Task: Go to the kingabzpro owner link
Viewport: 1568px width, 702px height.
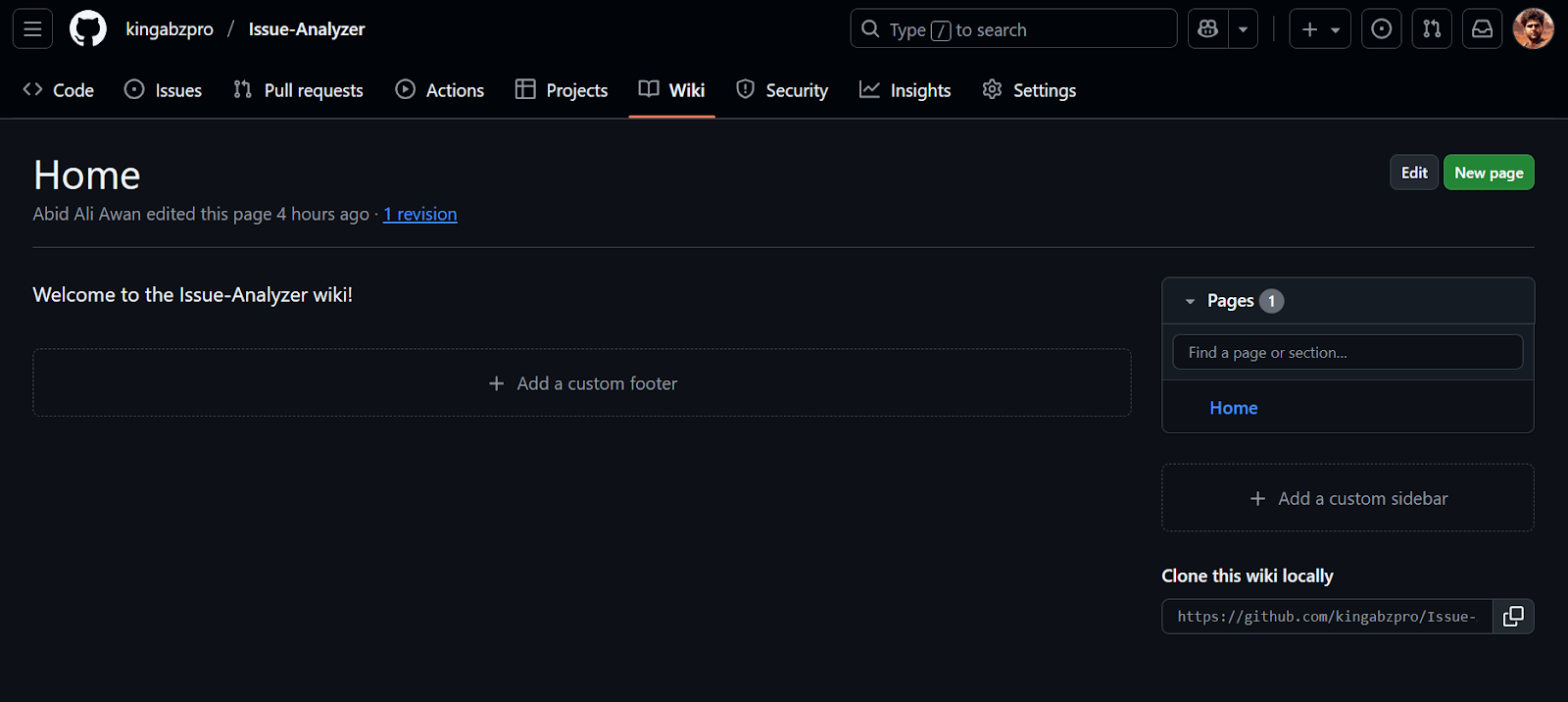Action: point(170,29)
